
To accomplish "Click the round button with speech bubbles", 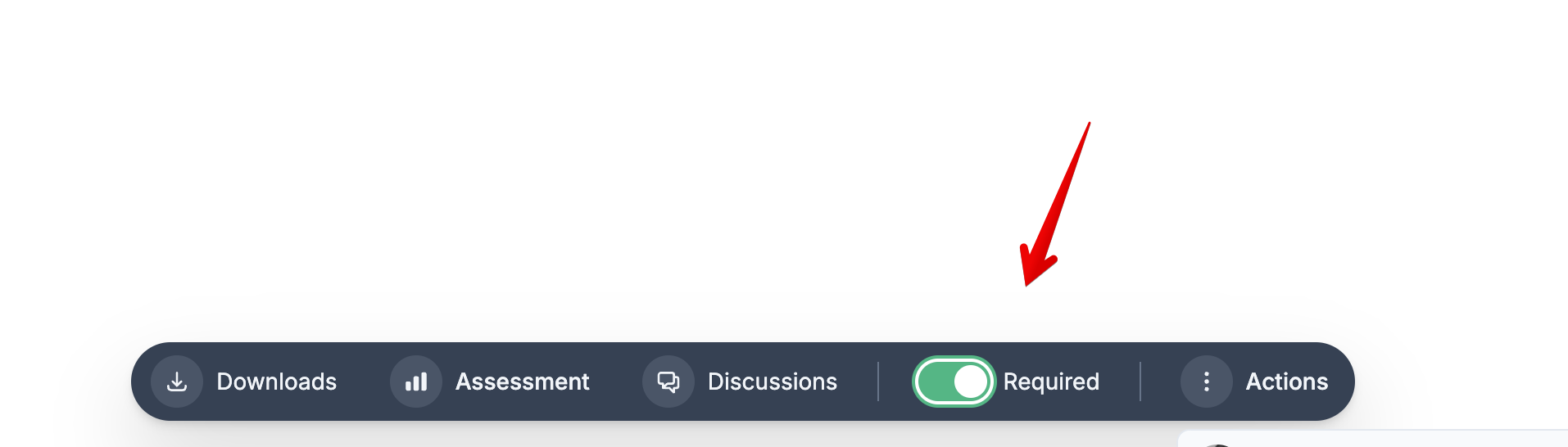I will (668, 382).
